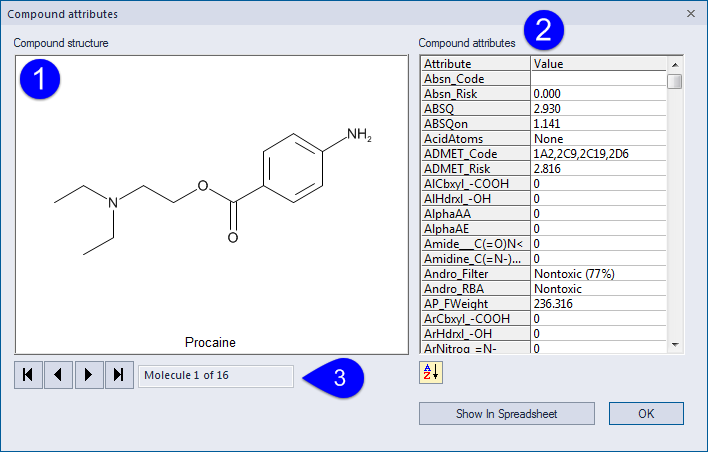
Task: Click the Attribute column header
Action: [x=476, y=64]
